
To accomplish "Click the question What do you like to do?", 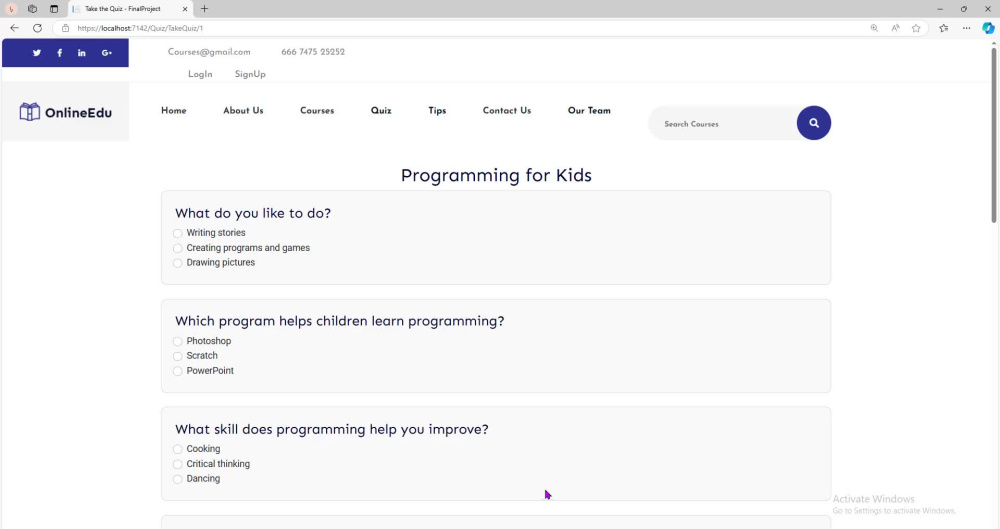I will click(x=253, y=213).
